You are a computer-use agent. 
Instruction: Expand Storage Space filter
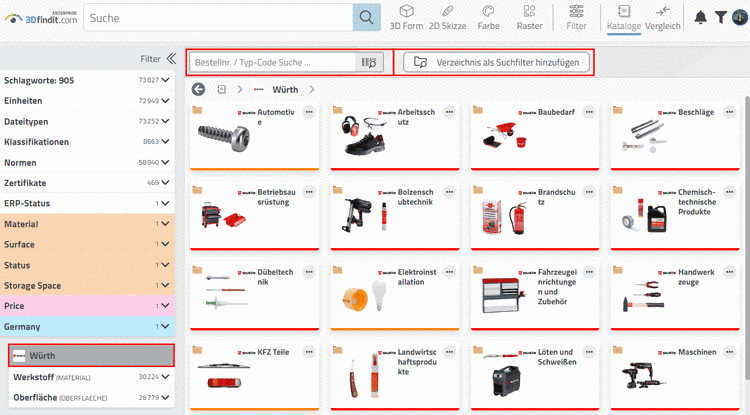165,285
